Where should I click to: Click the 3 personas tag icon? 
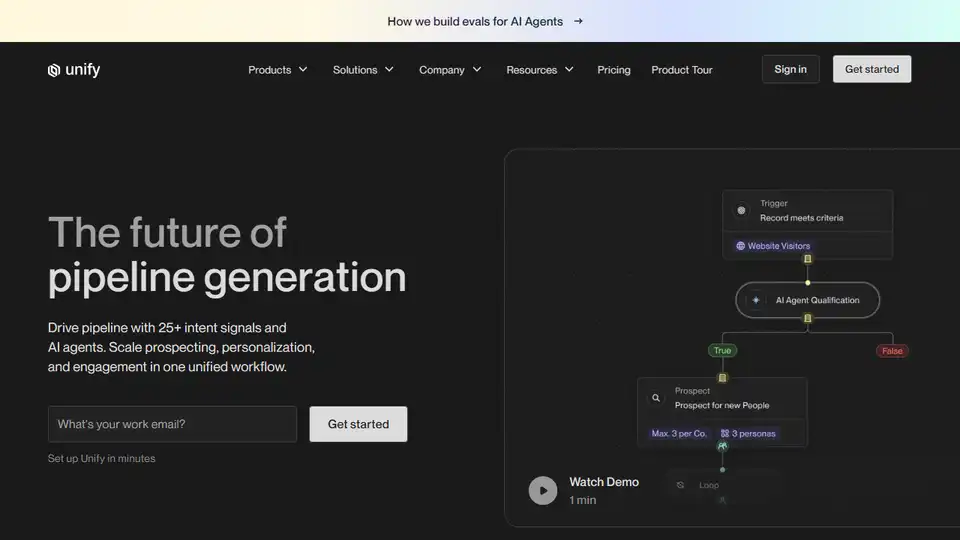[x=725, y=434]
